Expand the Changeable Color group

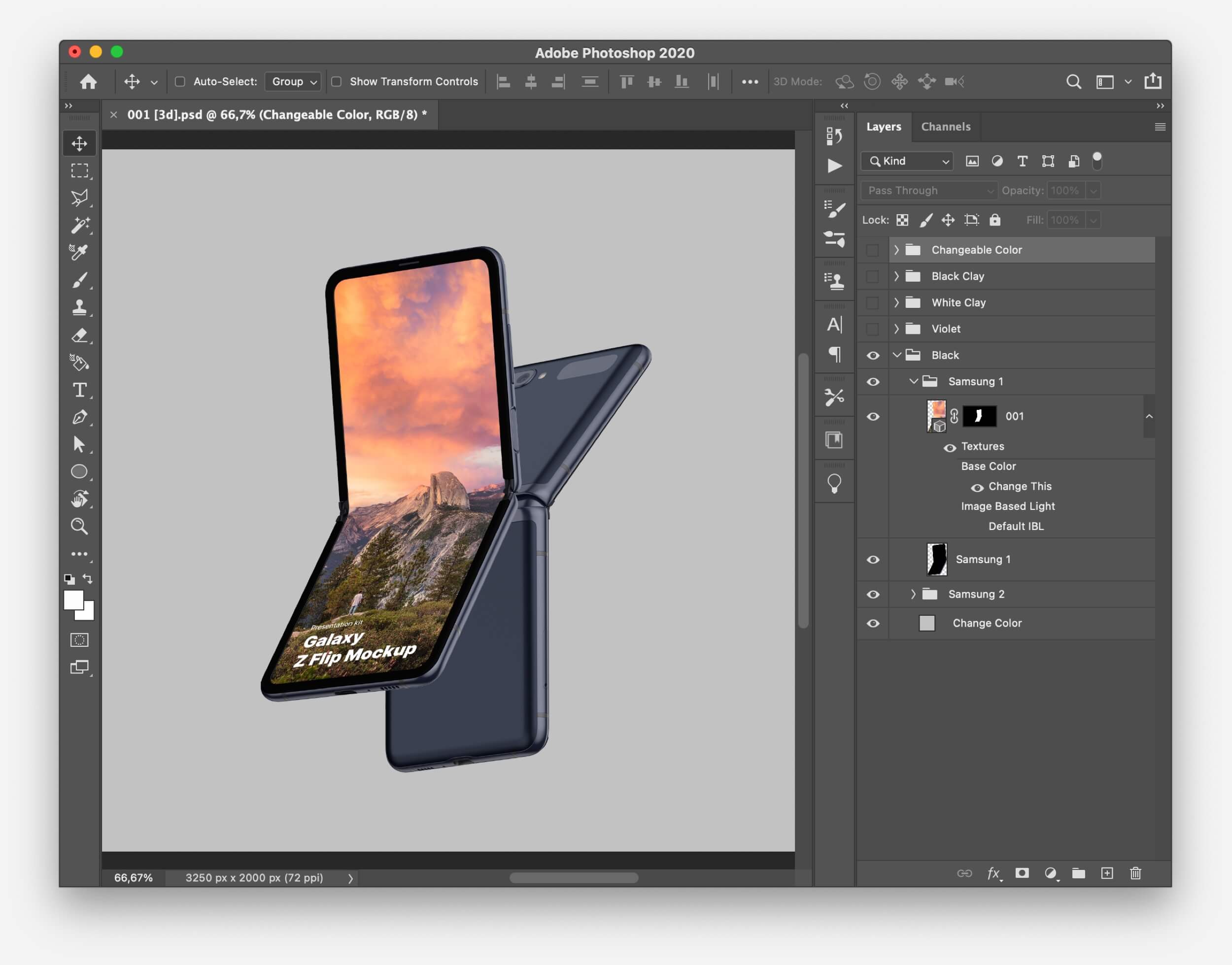point(896,250)
